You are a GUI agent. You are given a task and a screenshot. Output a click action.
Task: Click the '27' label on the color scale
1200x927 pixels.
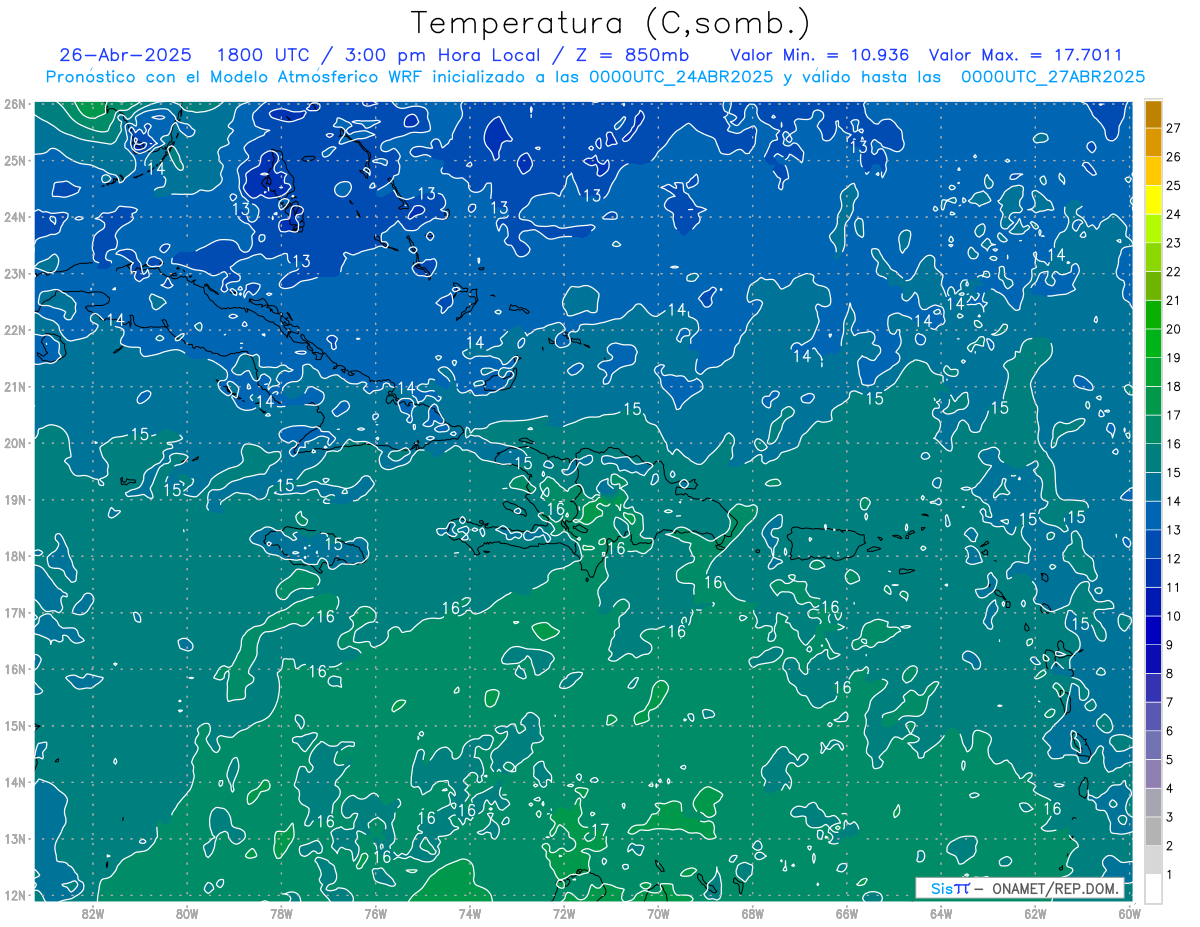1173,128
